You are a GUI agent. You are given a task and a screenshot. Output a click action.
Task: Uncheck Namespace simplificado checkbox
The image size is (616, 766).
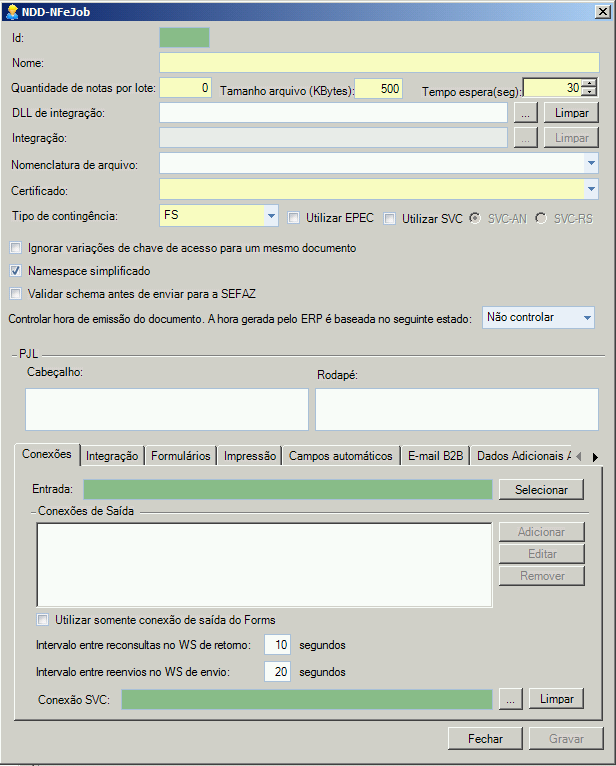pos(15,270)
